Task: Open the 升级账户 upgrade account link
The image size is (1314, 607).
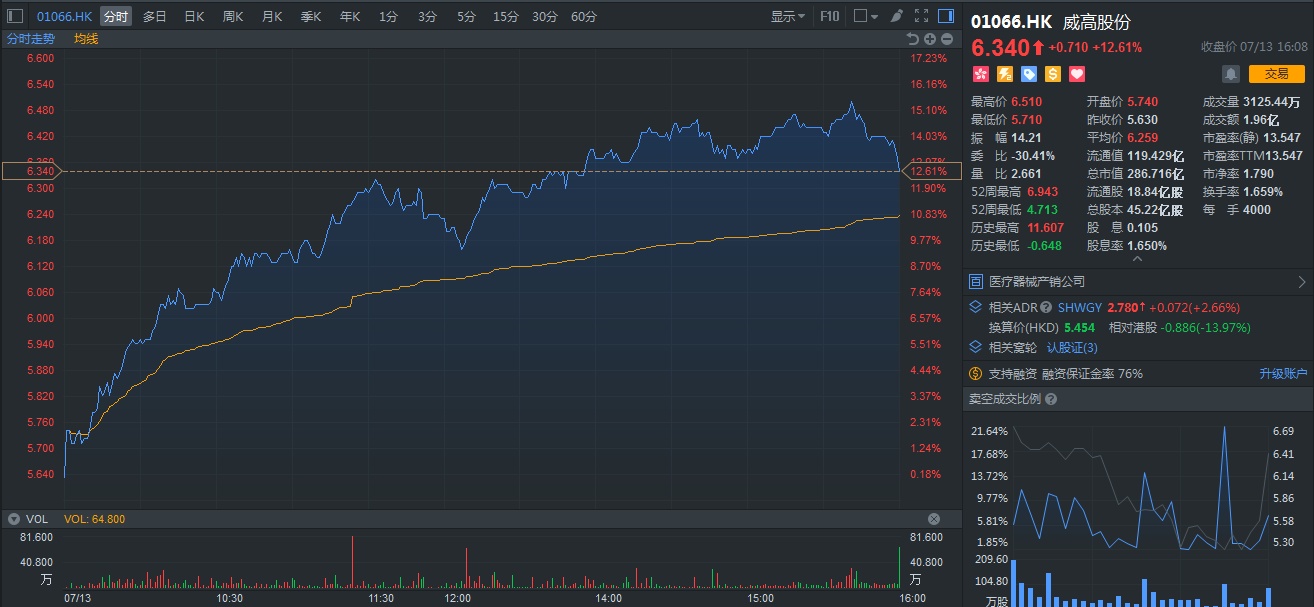Action: (x=1283, y=374)
